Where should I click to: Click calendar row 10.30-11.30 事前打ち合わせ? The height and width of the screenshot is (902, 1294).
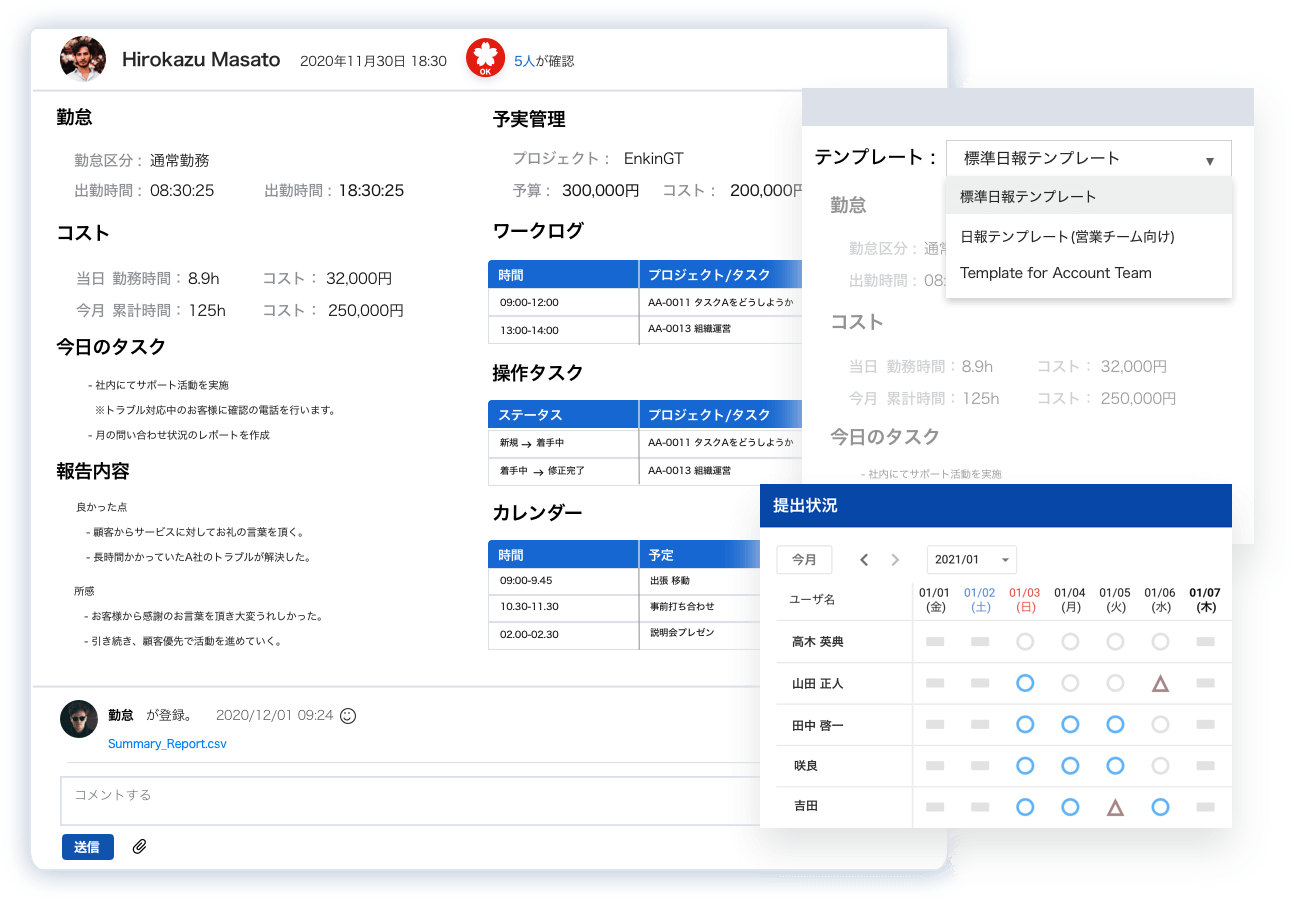tap(624, 607)
